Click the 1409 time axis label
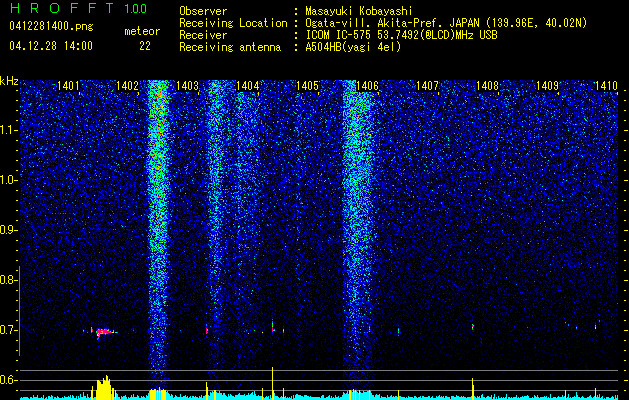629x400 pixels. (548, 85)
